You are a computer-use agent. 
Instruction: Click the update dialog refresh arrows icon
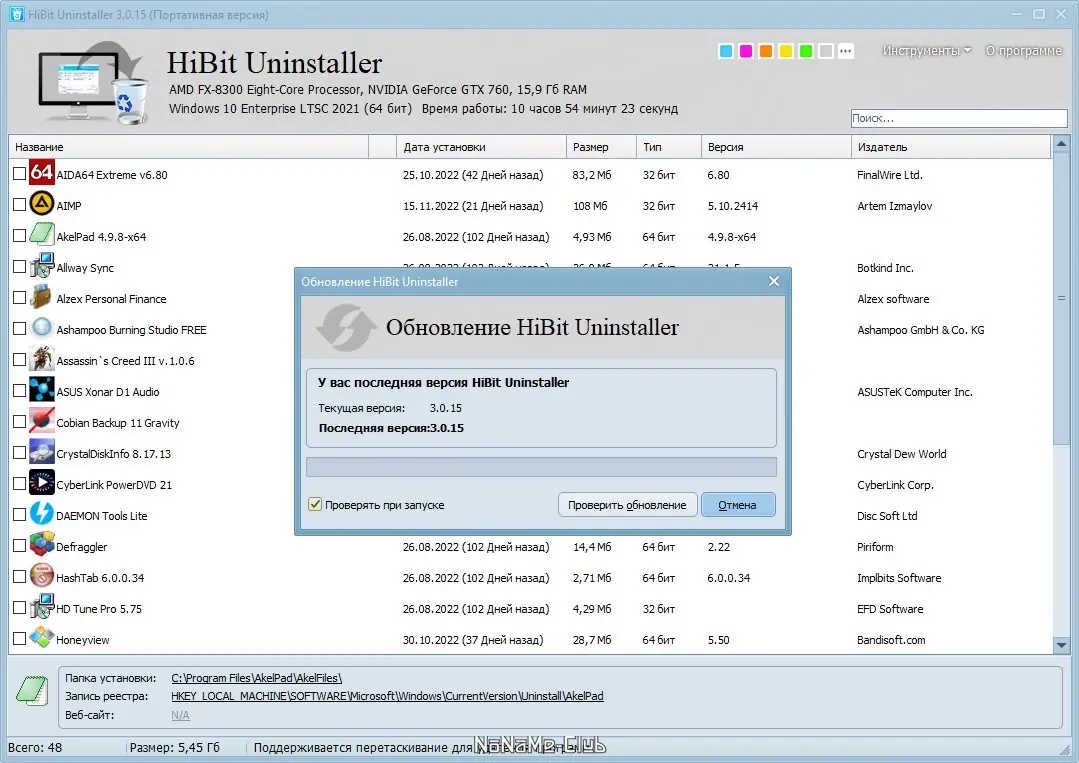346,327
